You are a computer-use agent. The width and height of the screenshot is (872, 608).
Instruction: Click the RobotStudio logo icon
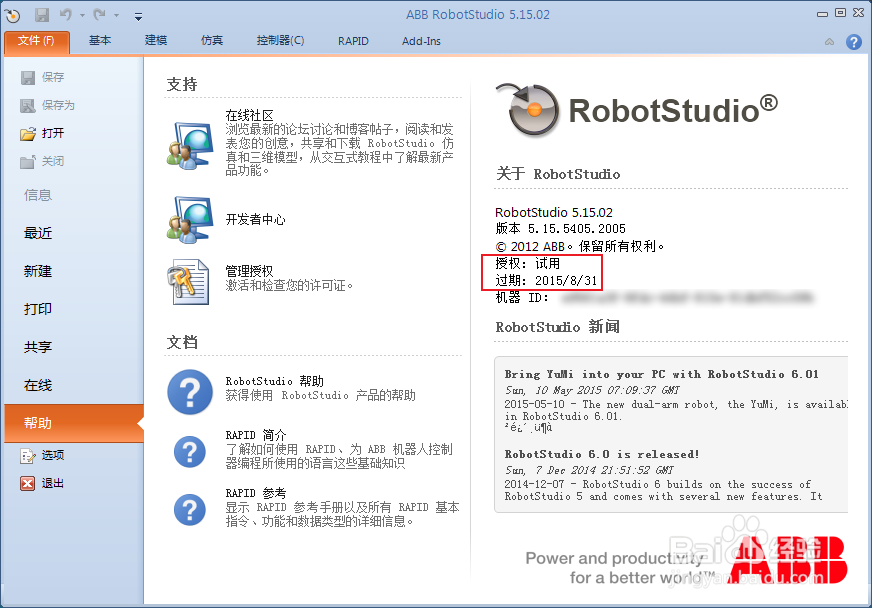(x=527, y=110)
